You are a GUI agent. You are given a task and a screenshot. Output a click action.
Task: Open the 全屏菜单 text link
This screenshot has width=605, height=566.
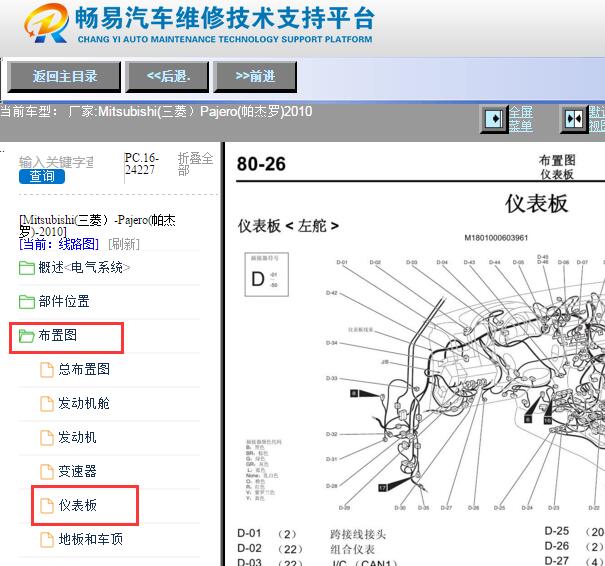coord(521,119)
